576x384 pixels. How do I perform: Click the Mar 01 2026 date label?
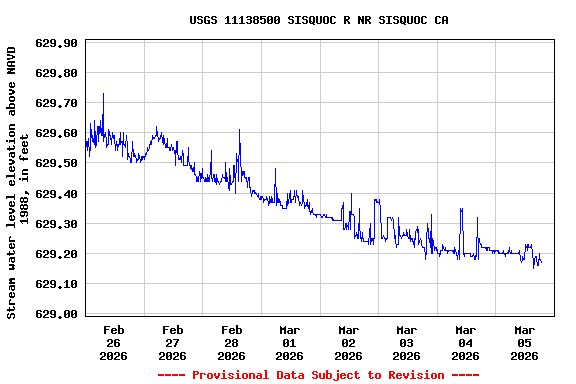(x=289, y=343)
